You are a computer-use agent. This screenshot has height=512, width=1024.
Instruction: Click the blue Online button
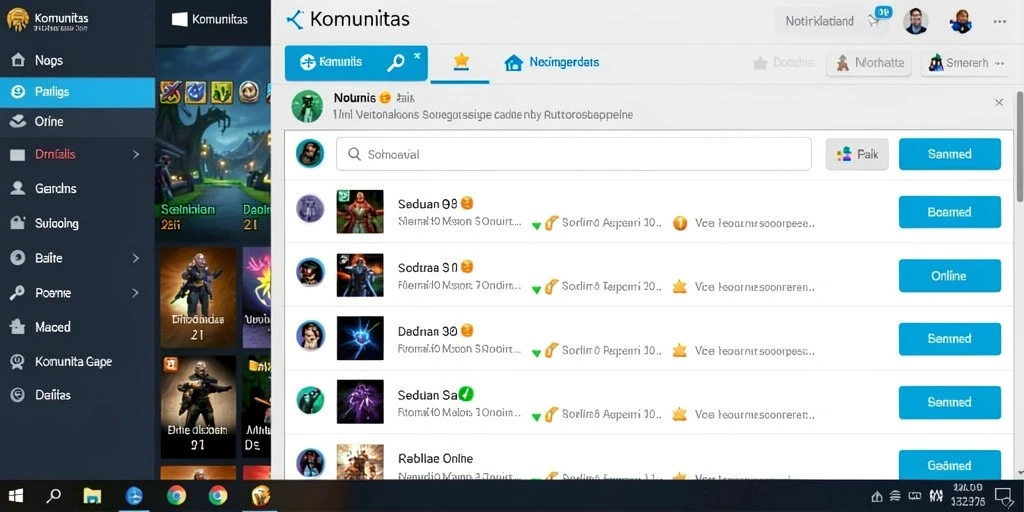click(950, 276)
